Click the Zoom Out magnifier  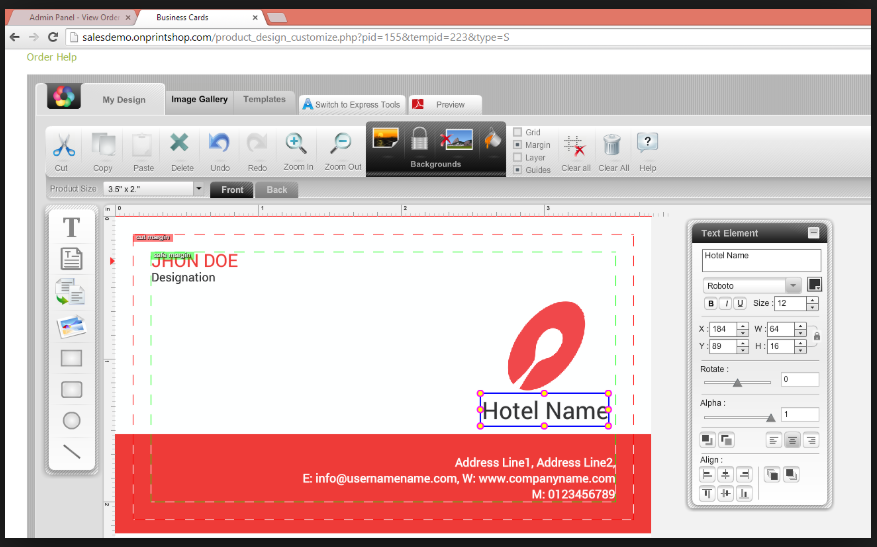(x=340, y=143)
